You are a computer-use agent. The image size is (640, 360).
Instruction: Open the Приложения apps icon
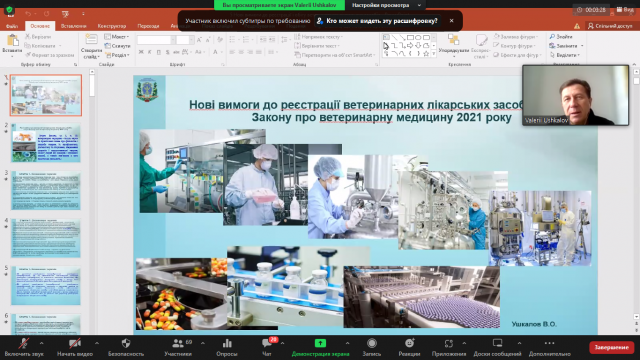[x=449, y=343]
